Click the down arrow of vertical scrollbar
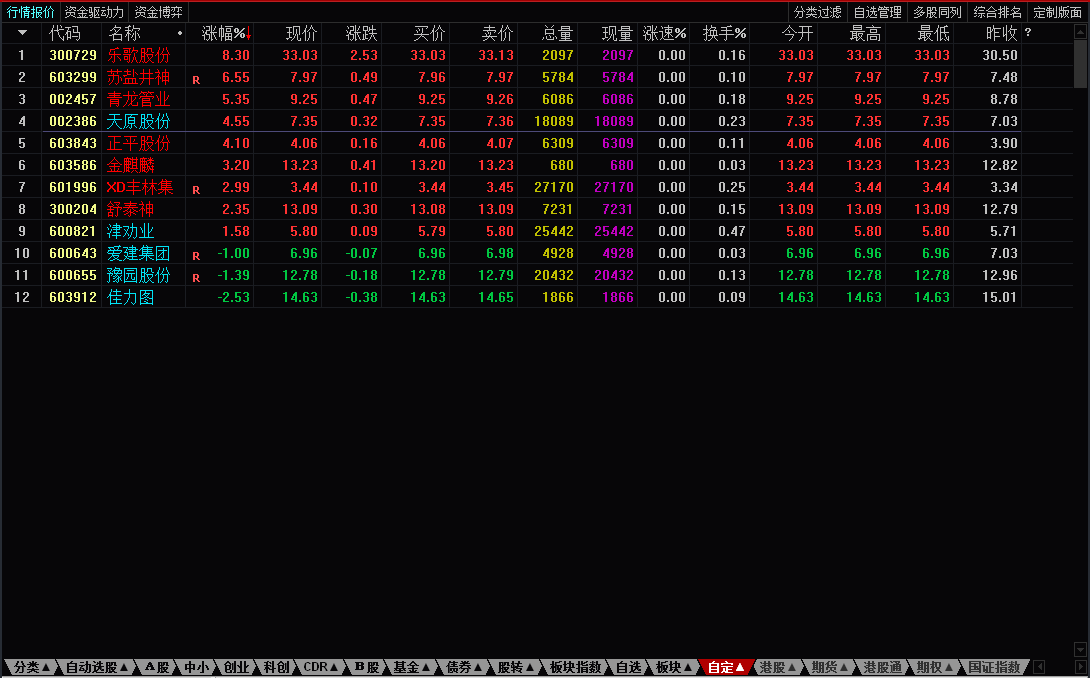 click(1080, 650)
